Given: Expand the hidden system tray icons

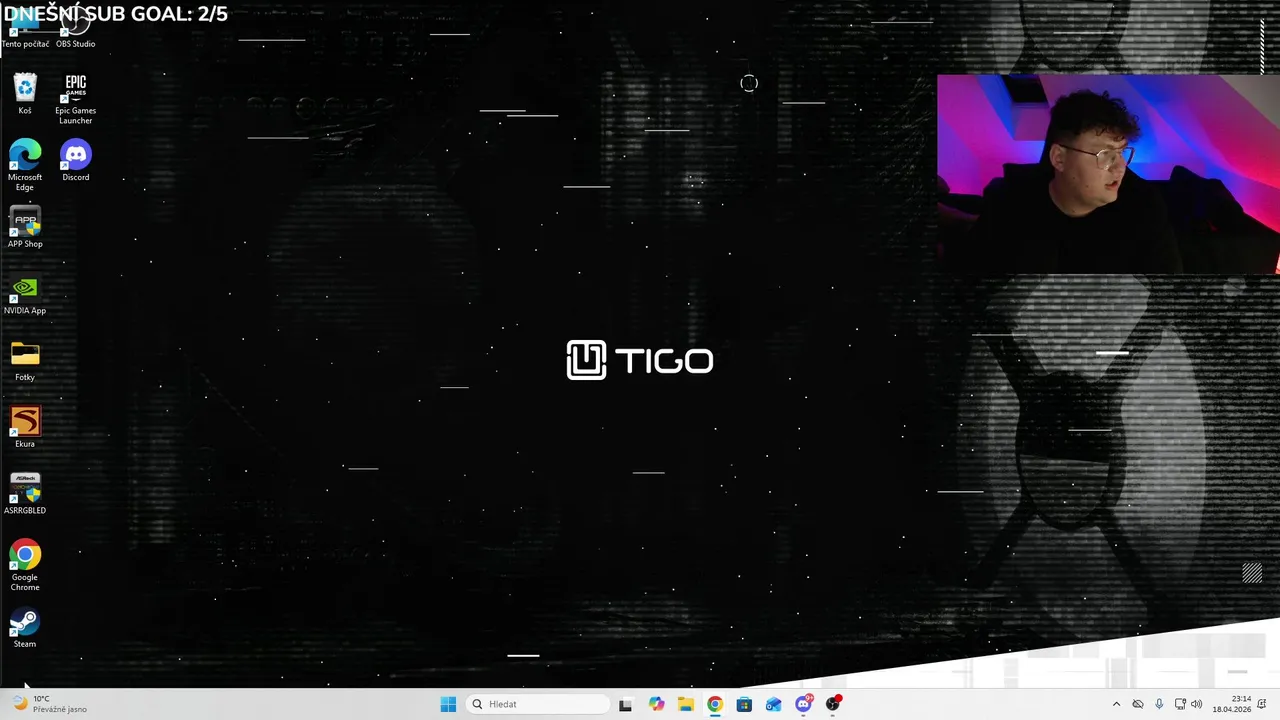Looking at the screenshot, I should click(x=1116, y=704).
